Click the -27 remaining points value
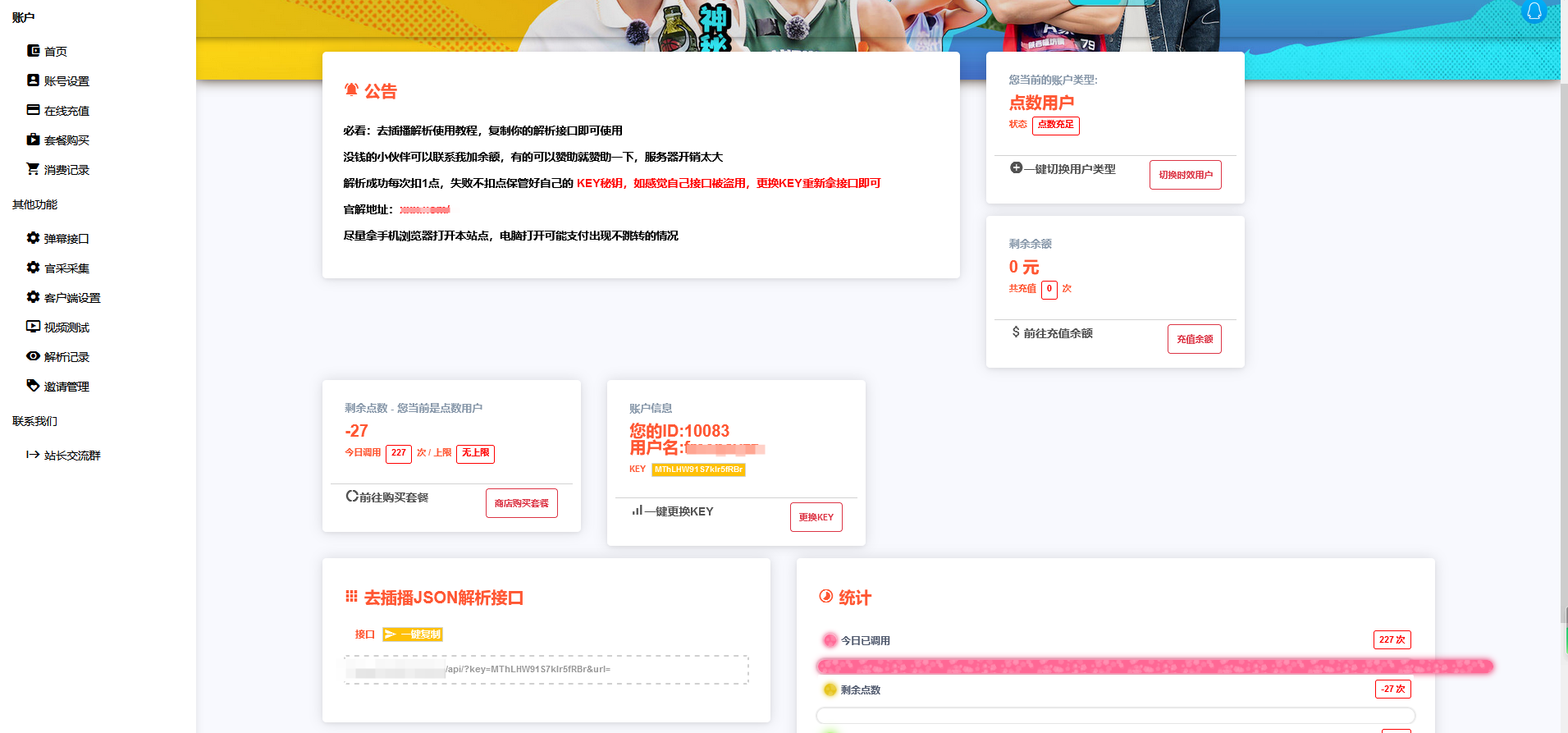 [x=356, y=431]
